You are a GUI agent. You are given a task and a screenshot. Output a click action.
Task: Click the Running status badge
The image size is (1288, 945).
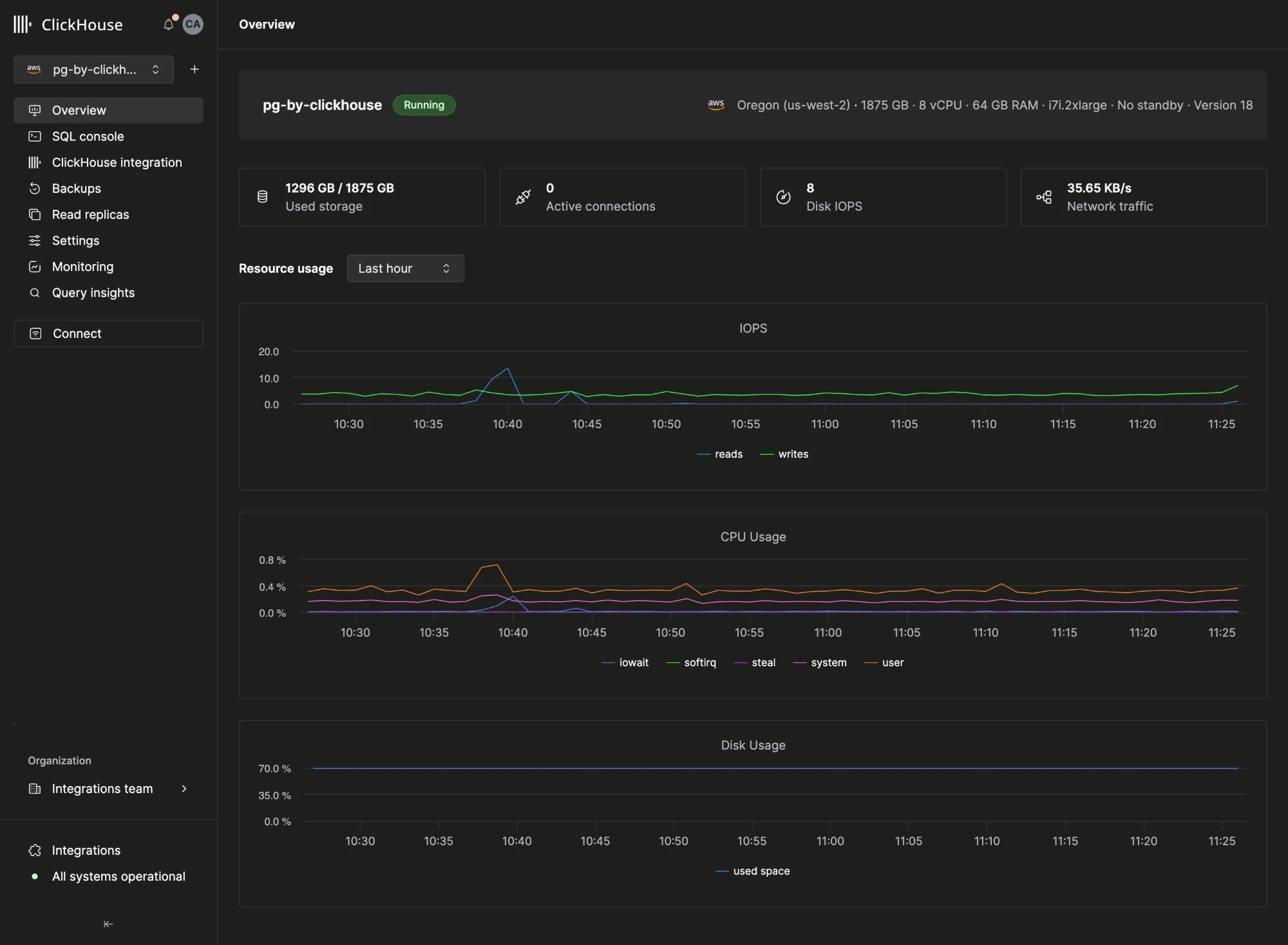424,105
